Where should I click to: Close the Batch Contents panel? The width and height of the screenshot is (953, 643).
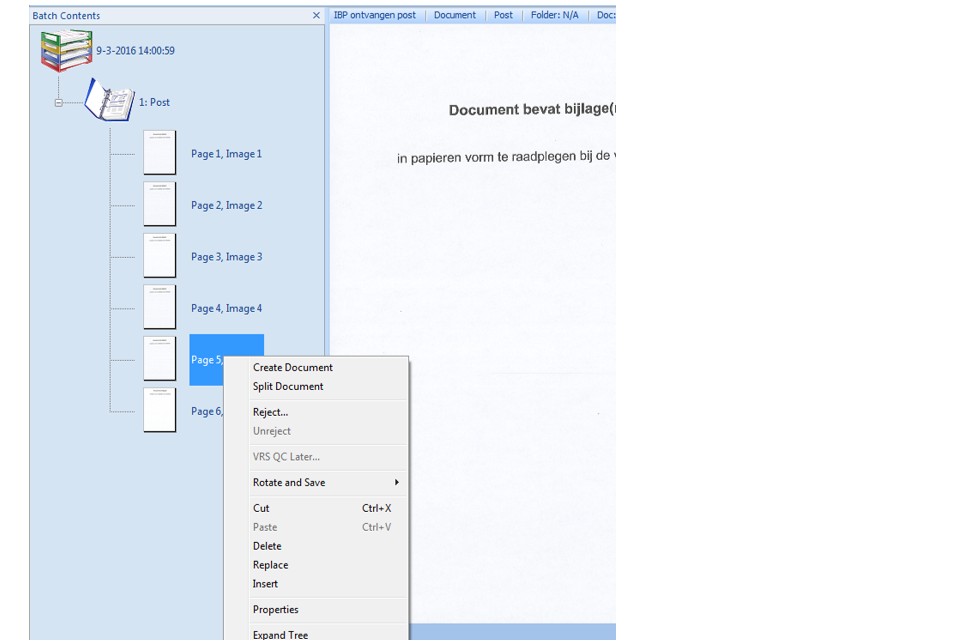coord(316,16)
